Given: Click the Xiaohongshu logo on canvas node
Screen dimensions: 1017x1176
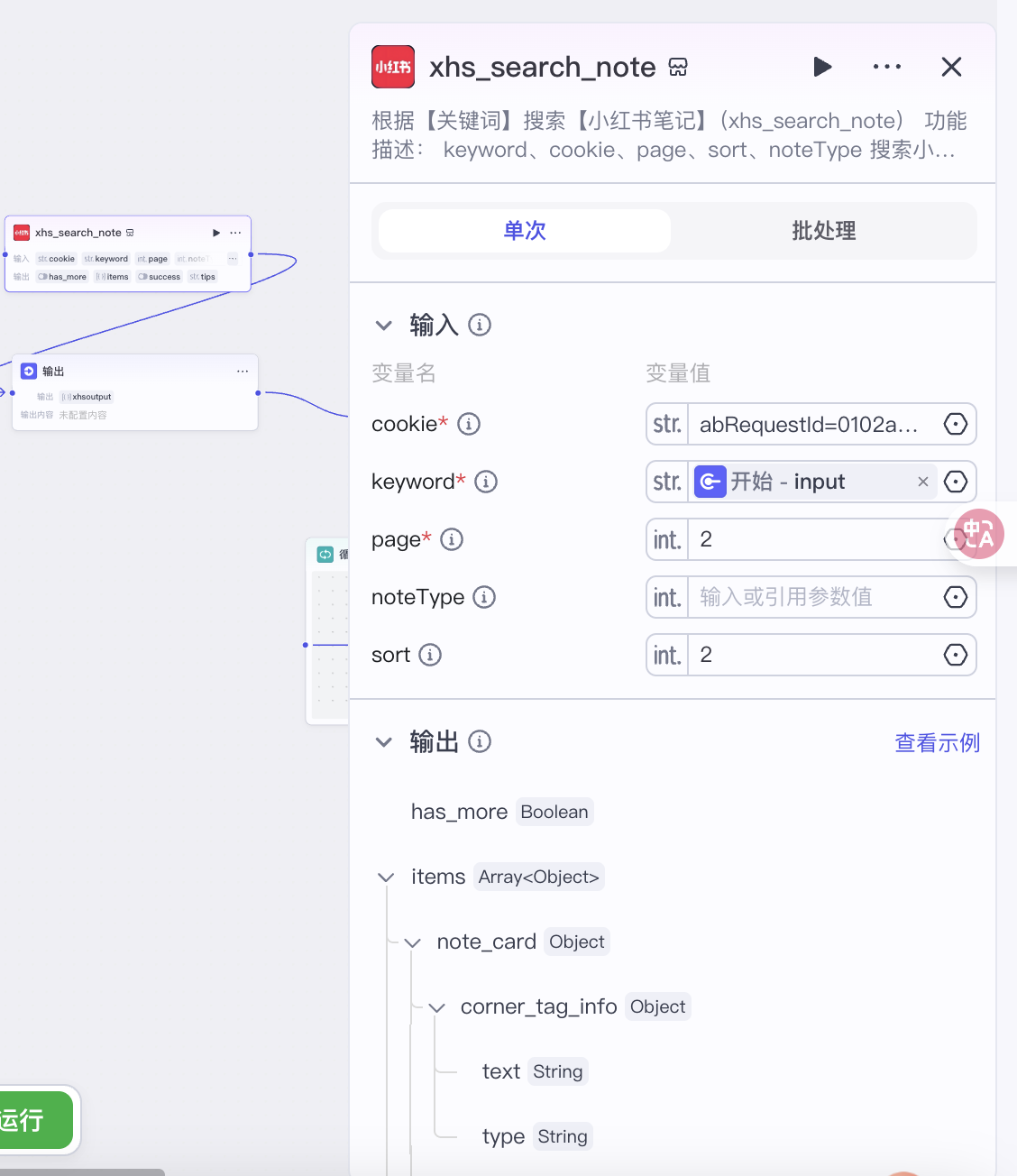Looking at the screenshot, I should 22,233.
